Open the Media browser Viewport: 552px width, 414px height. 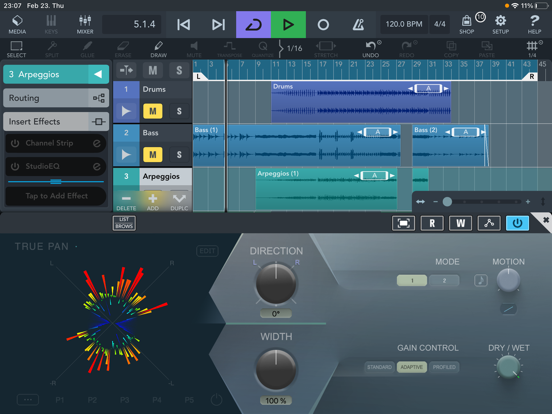pos(17,24)
